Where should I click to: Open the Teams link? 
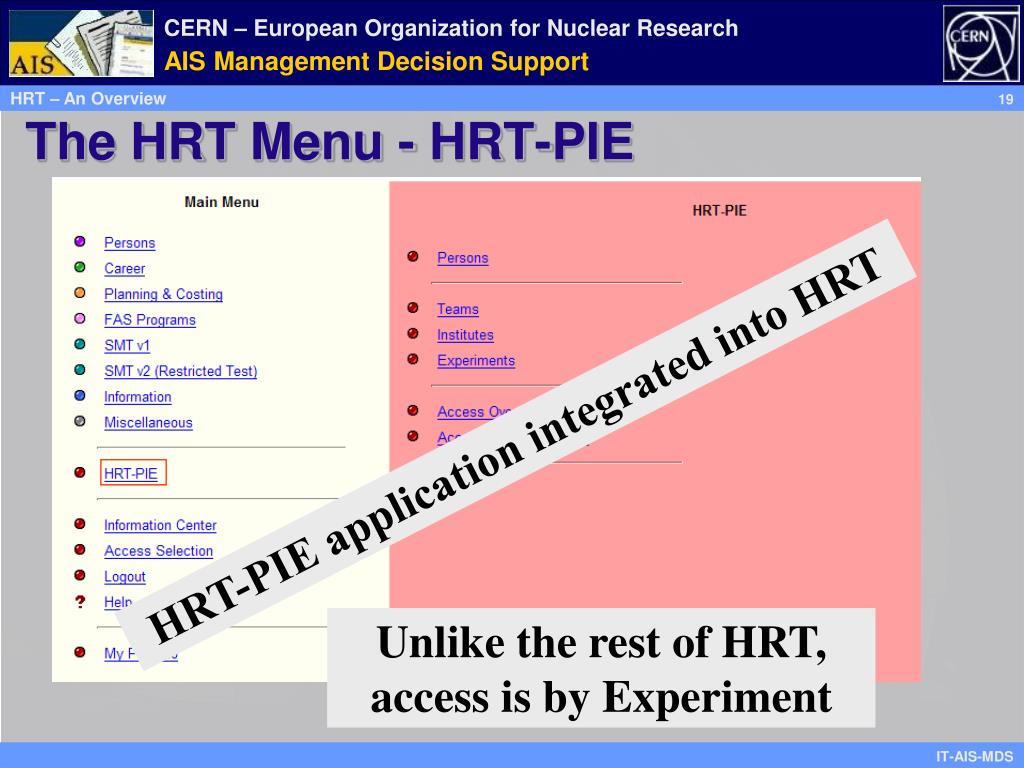click(458, 309)
